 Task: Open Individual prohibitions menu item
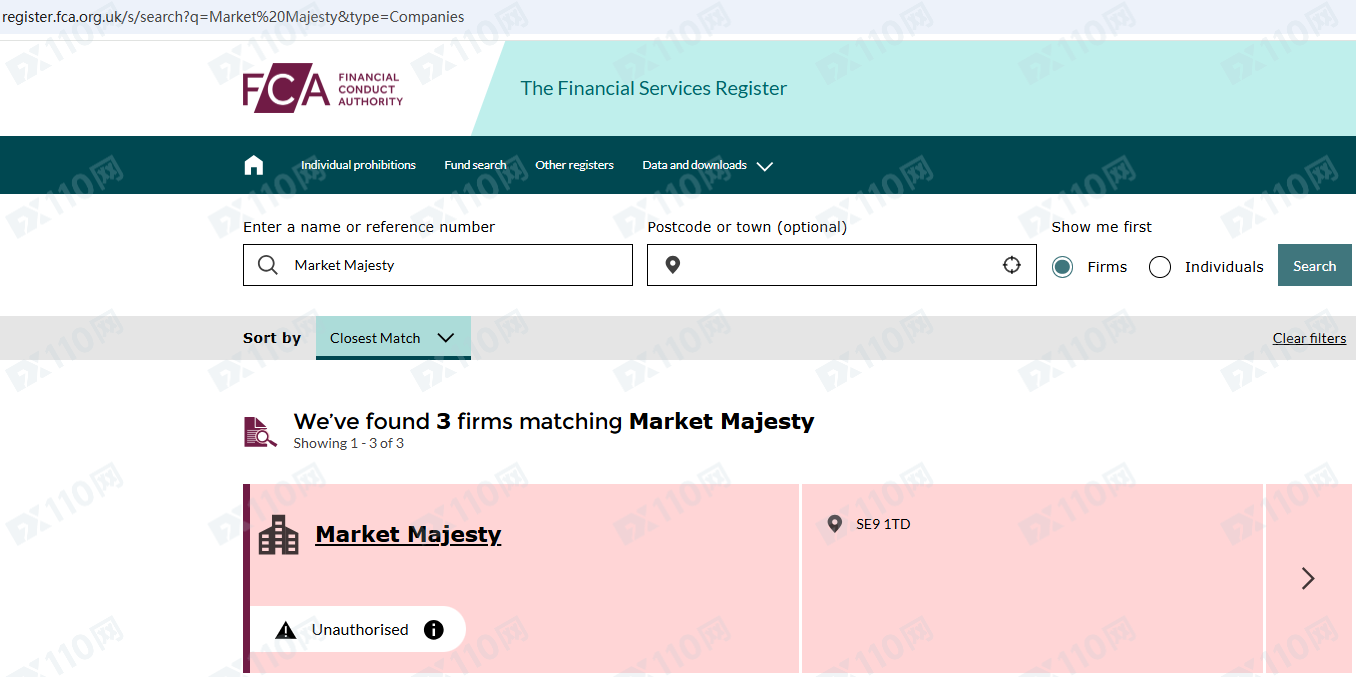(x=358, y=165)
